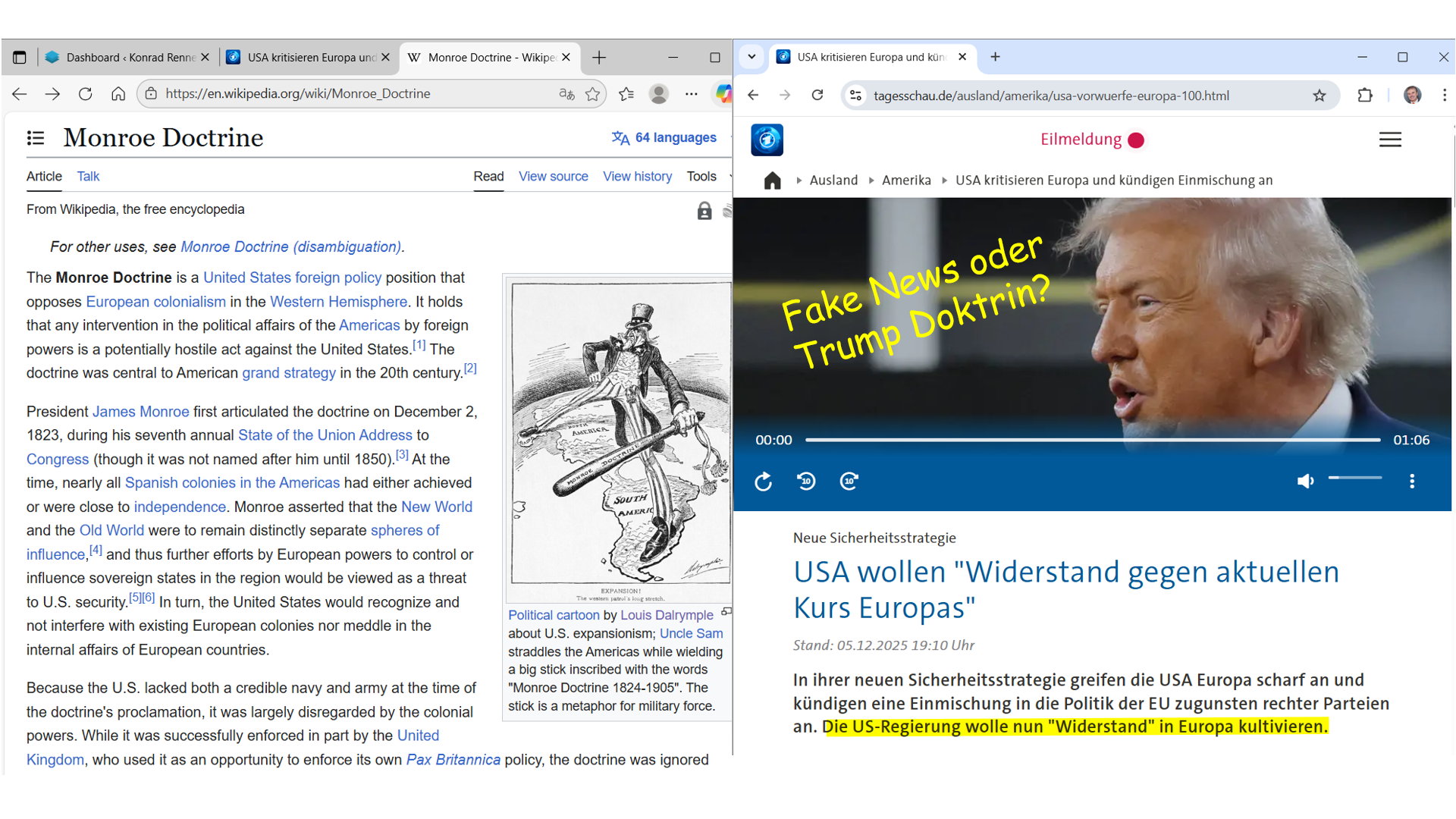
Task: Bookmark the tagesschau page with star
Action: click(1319, 96)
